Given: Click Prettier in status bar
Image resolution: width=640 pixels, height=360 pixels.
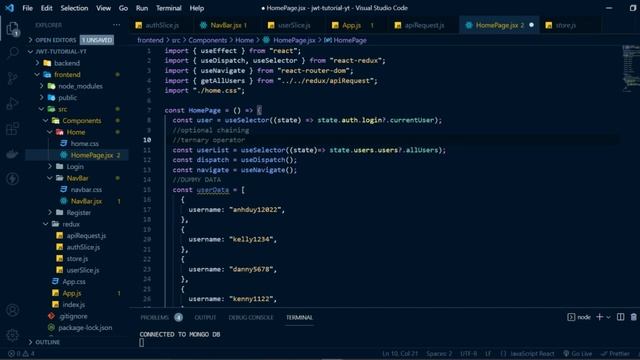Looking at the screenshot, I should coord(615,354).
